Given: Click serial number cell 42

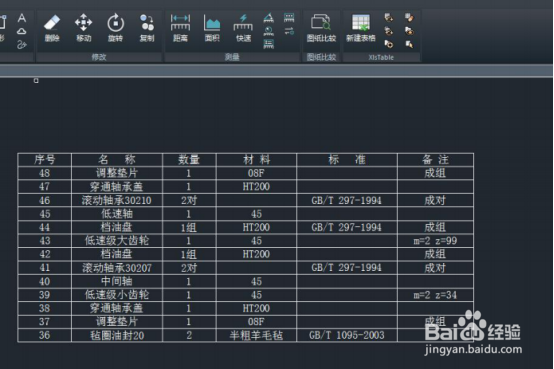Looking at the screenshot, I should pos(45,254).
